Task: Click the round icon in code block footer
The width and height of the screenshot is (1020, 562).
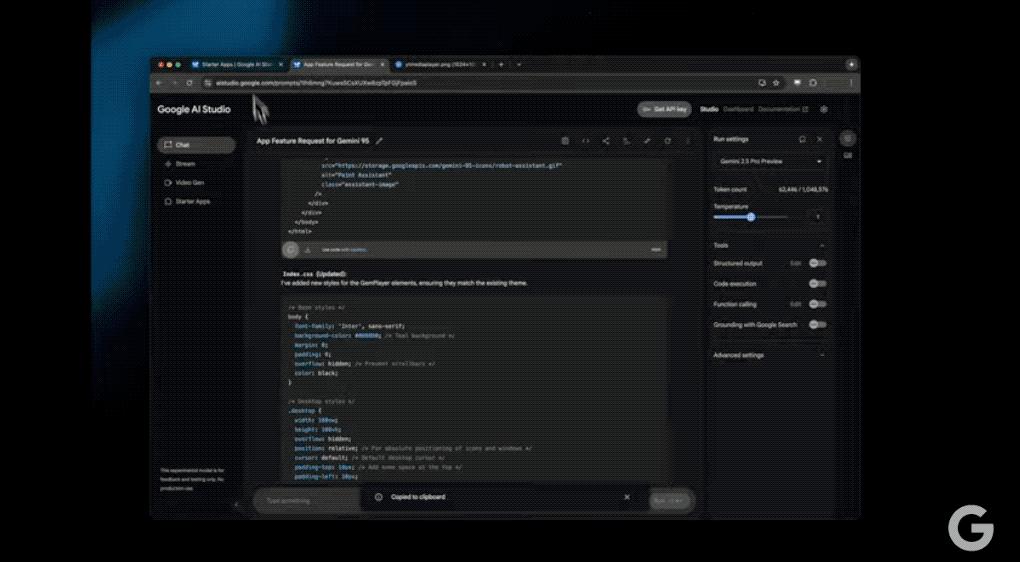Action: tap(291, 249)
